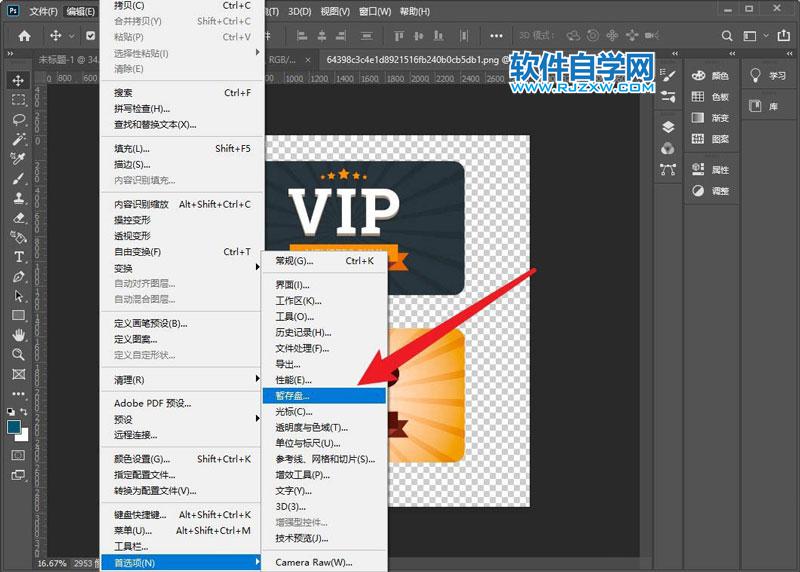Toggle the auto-select checkbox in options bar
The width and height of the screenshot is (800, 572).
89,36
